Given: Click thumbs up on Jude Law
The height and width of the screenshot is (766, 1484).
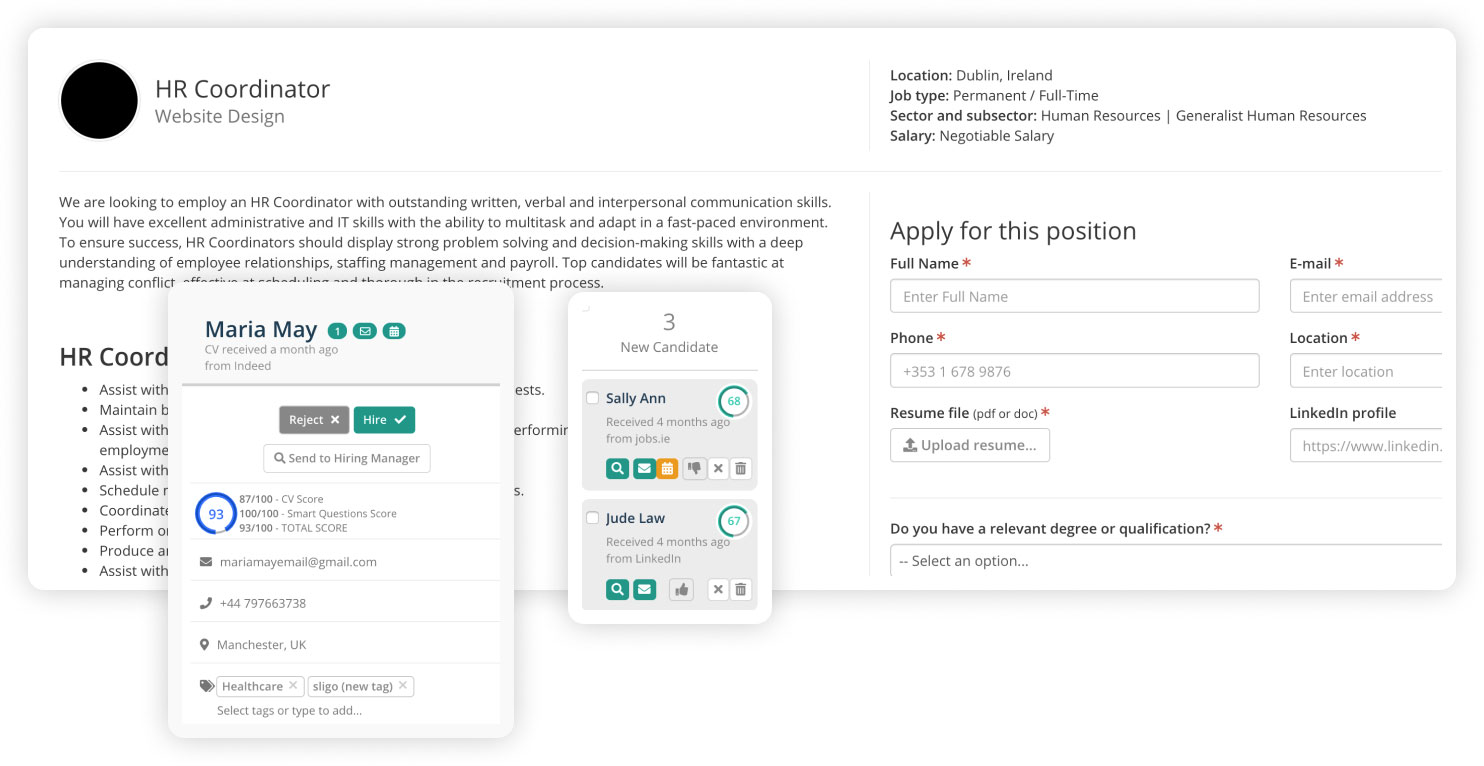Looking at the screenshot, I should pos(682,590).
